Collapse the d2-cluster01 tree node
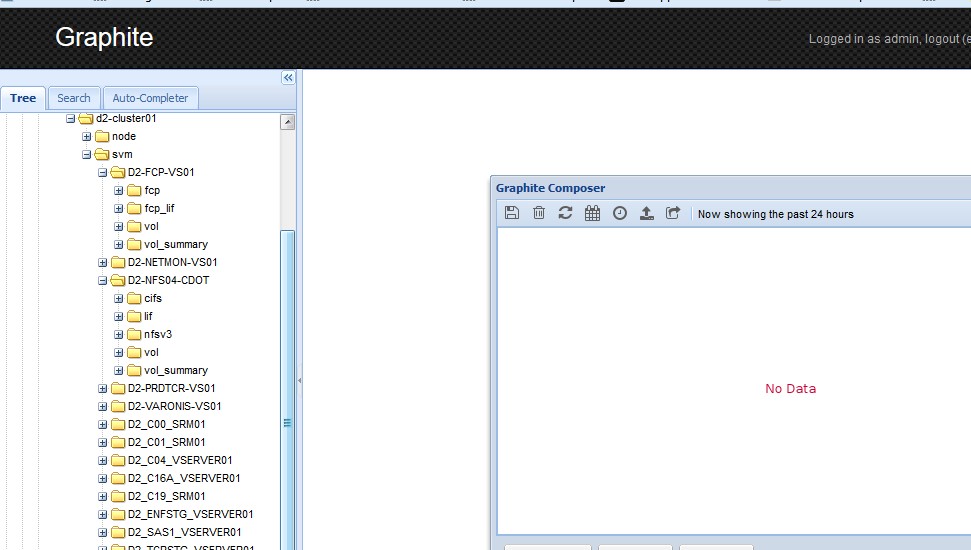 click(71, 118)
